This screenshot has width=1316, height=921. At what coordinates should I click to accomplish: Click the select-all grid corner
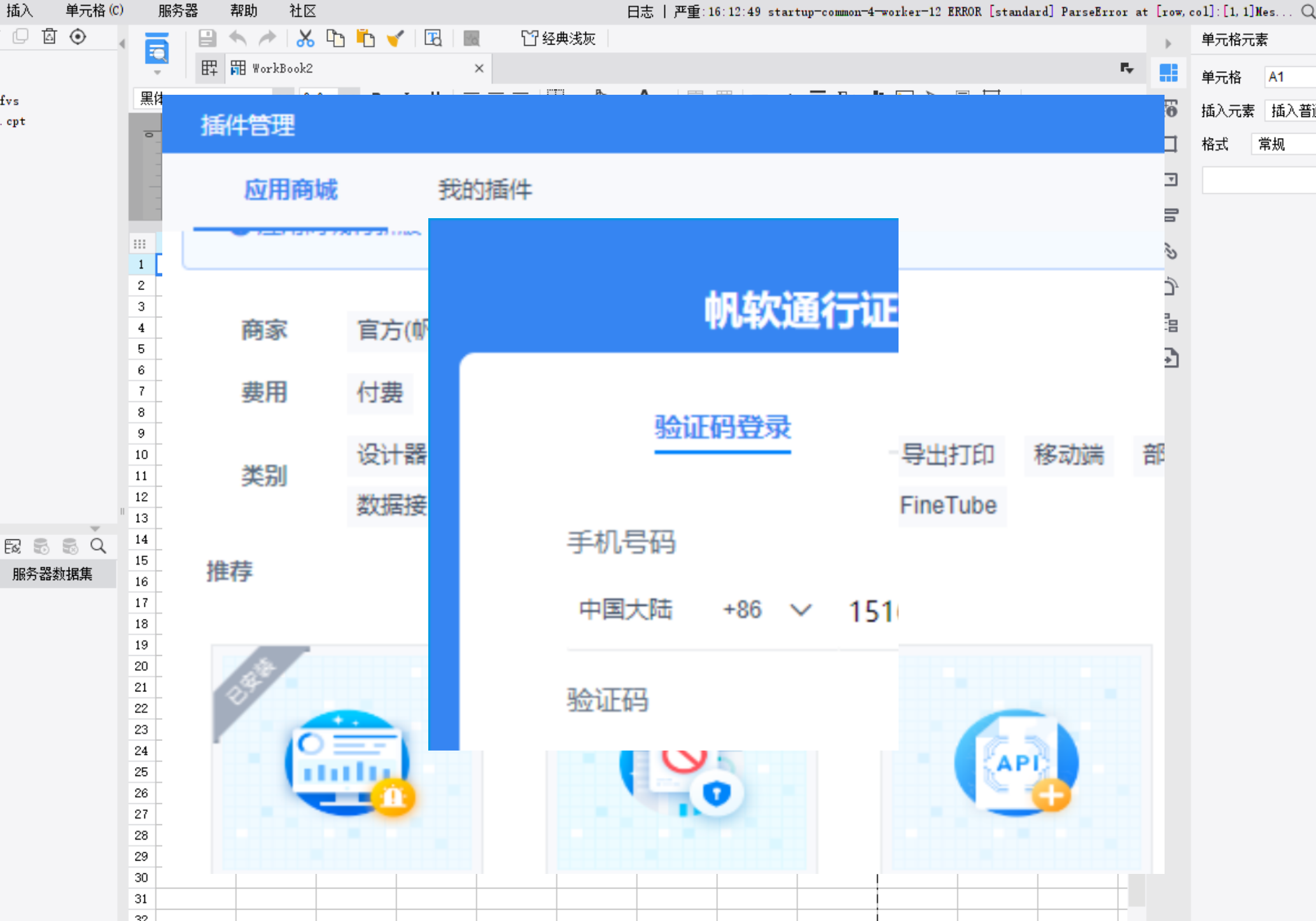[140, 244]
